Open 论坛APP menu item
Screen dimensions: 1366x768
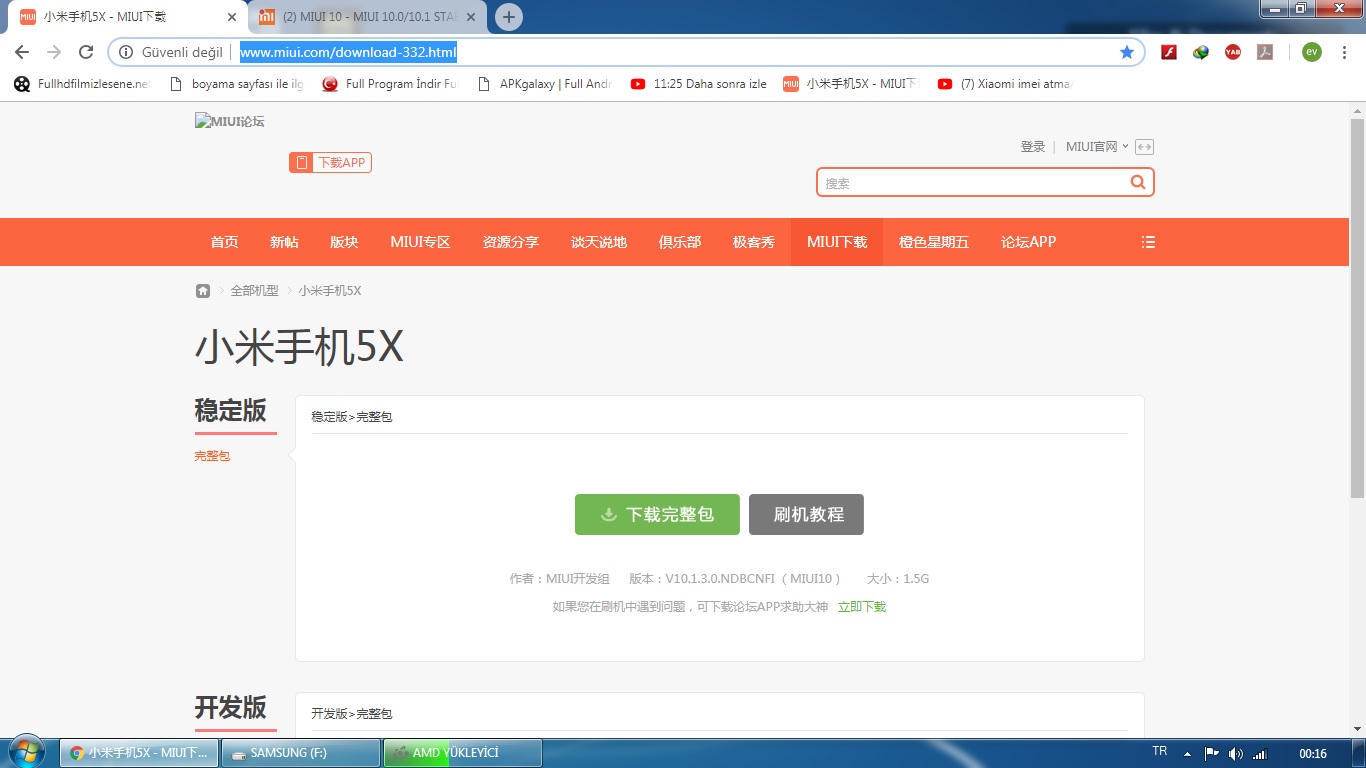point(1029,242)
